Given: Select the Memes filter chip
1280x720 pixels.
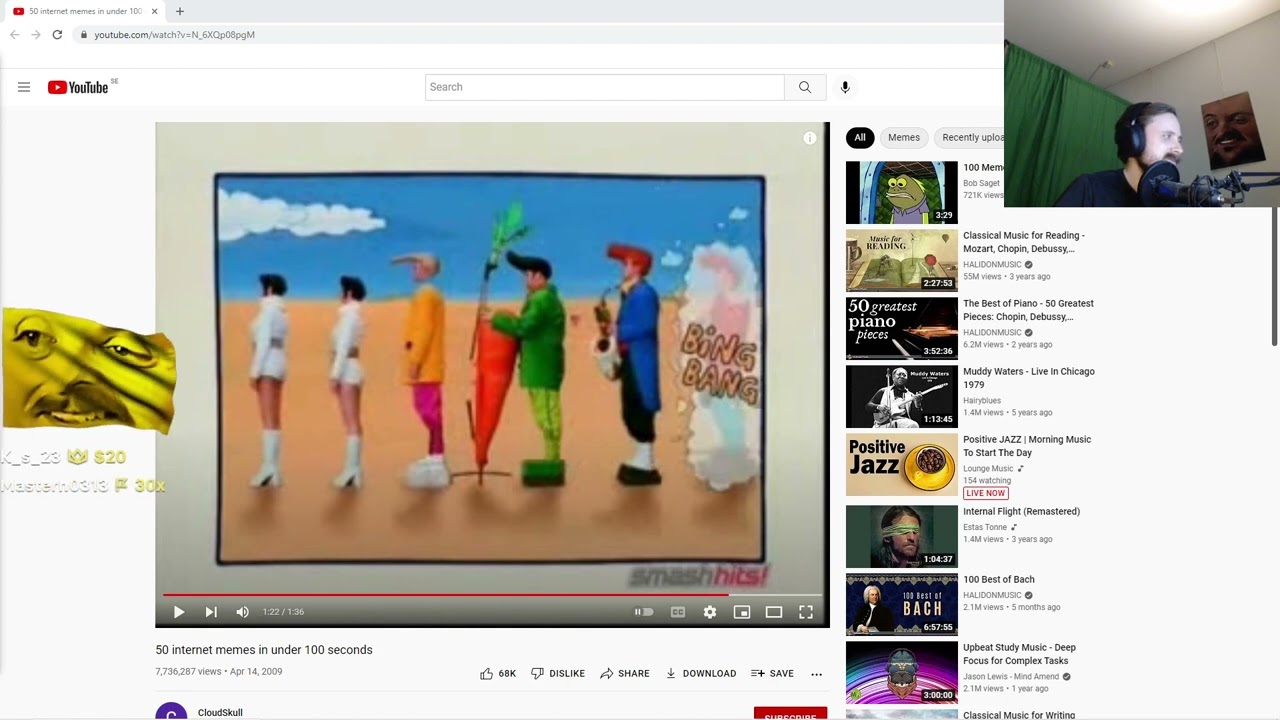Looking at the screenshot, I should (904, 138).
